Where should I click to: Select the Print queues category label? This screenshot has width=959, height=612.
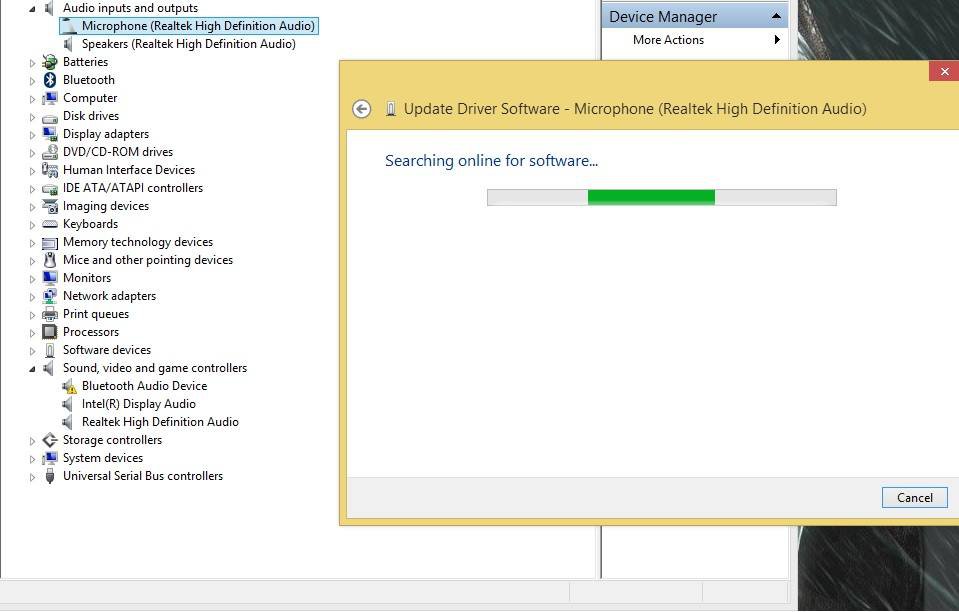point(96,314)
